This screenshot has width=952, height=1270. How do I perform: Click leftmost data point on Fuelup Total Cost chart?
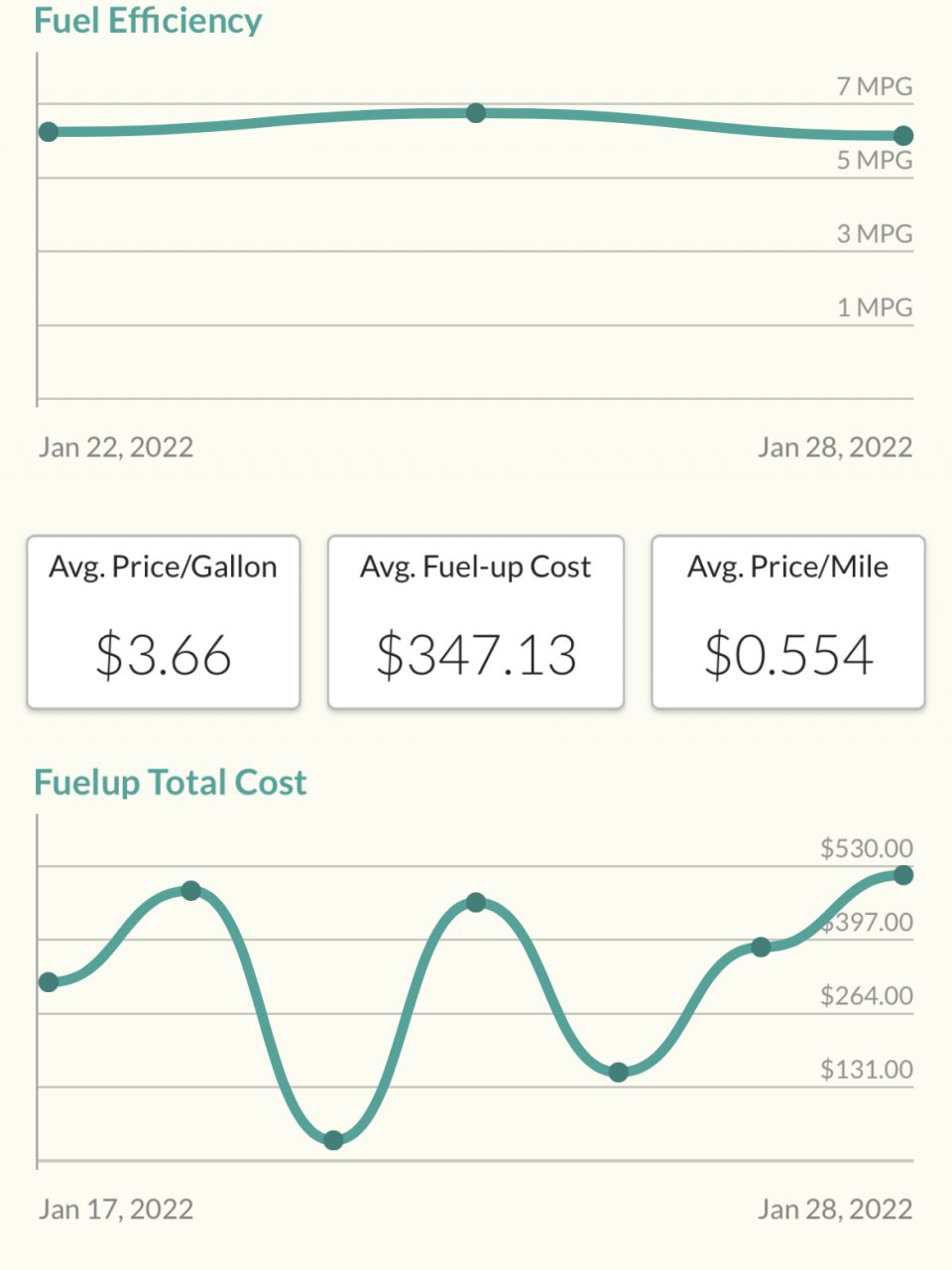point(48,982)
